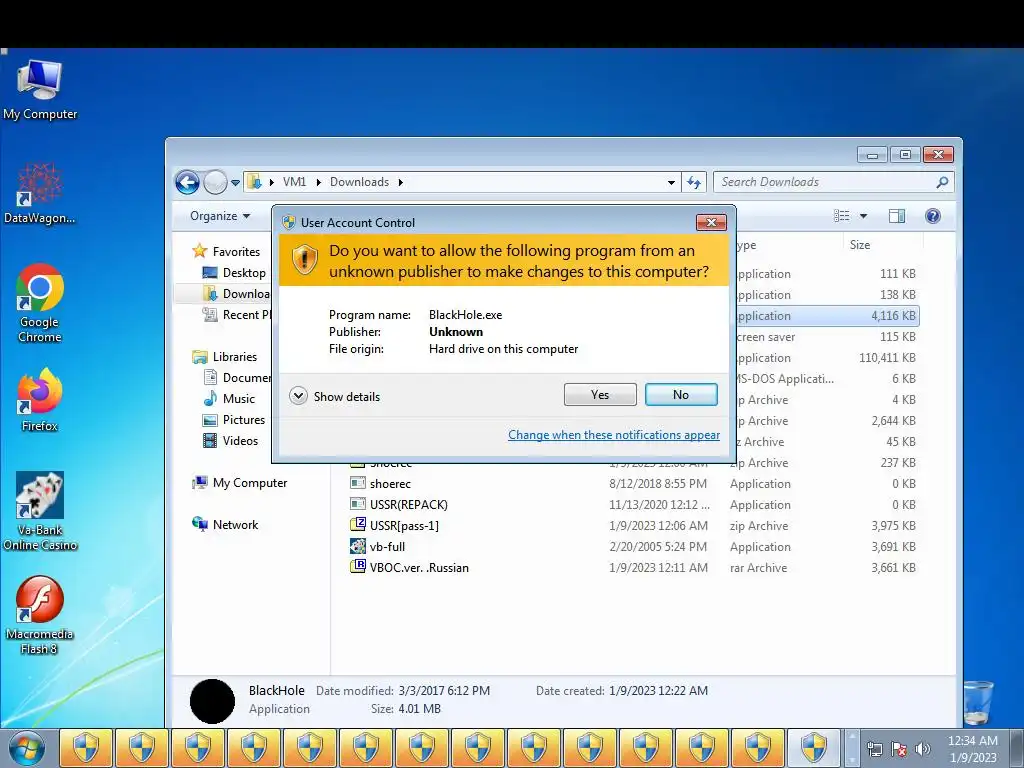Image resolution: width=1024 pixels, height=768 pixels.
Task: Click inside Search Downloads field
Action: (823, 182)
